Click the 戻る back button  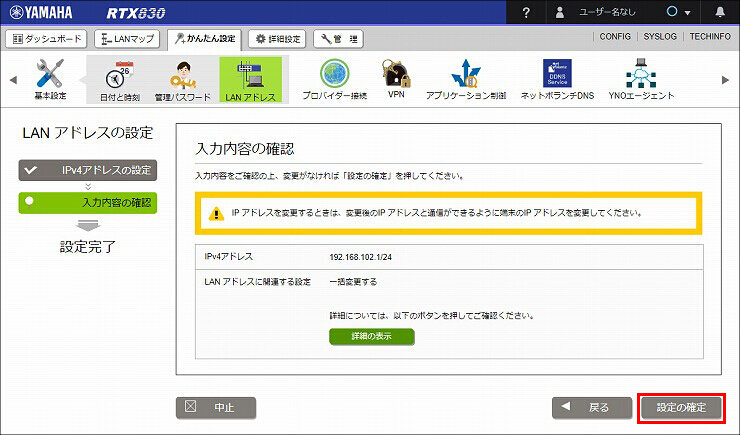pos(592,407)
